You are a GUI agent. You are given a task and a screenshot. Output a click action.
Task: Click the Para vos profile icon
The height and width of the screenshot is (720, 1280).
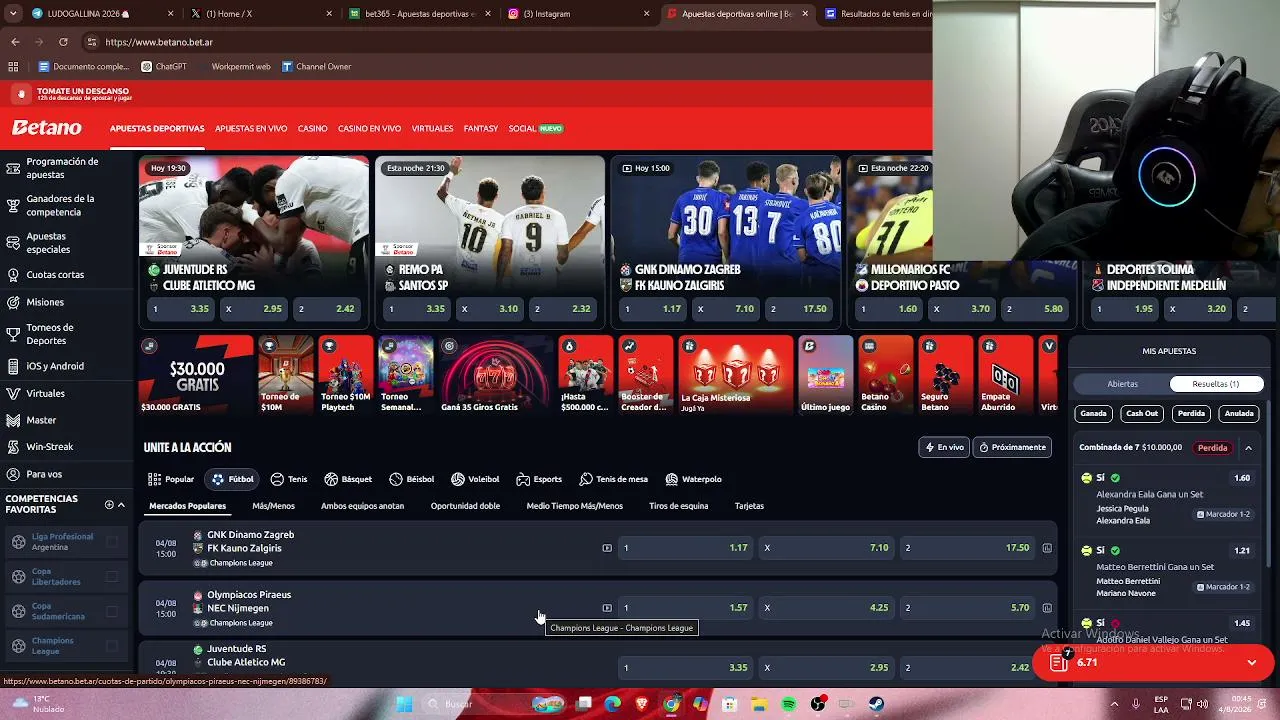13,474
